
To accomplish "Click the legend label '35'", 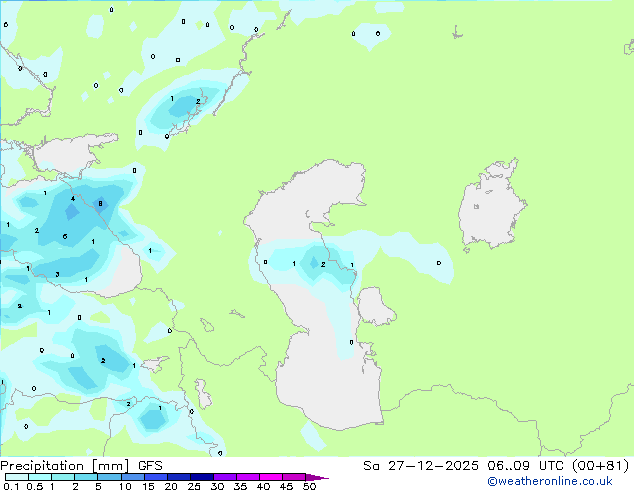I will point(240,486).
